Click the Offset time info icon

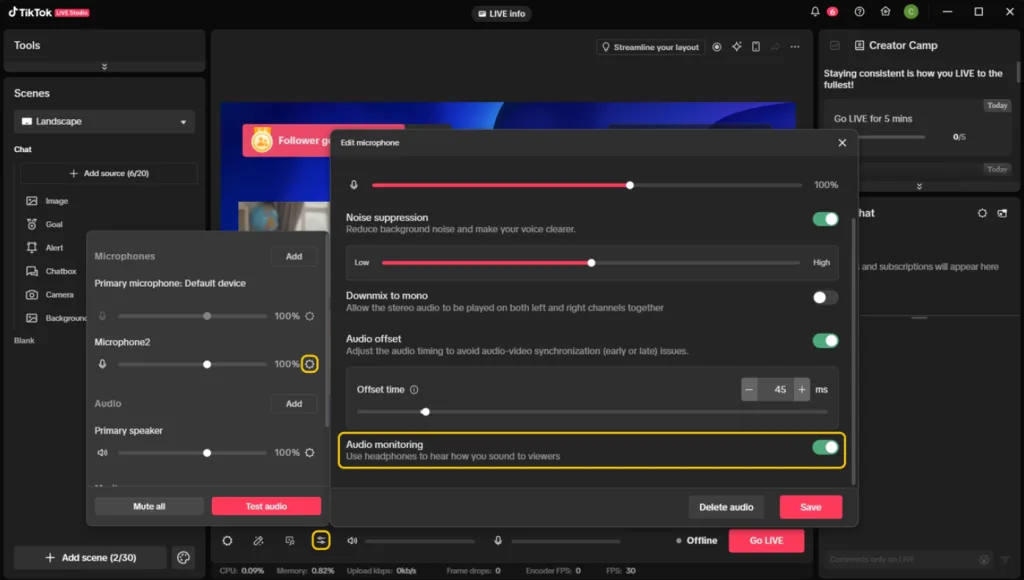[x=414, y=390]
